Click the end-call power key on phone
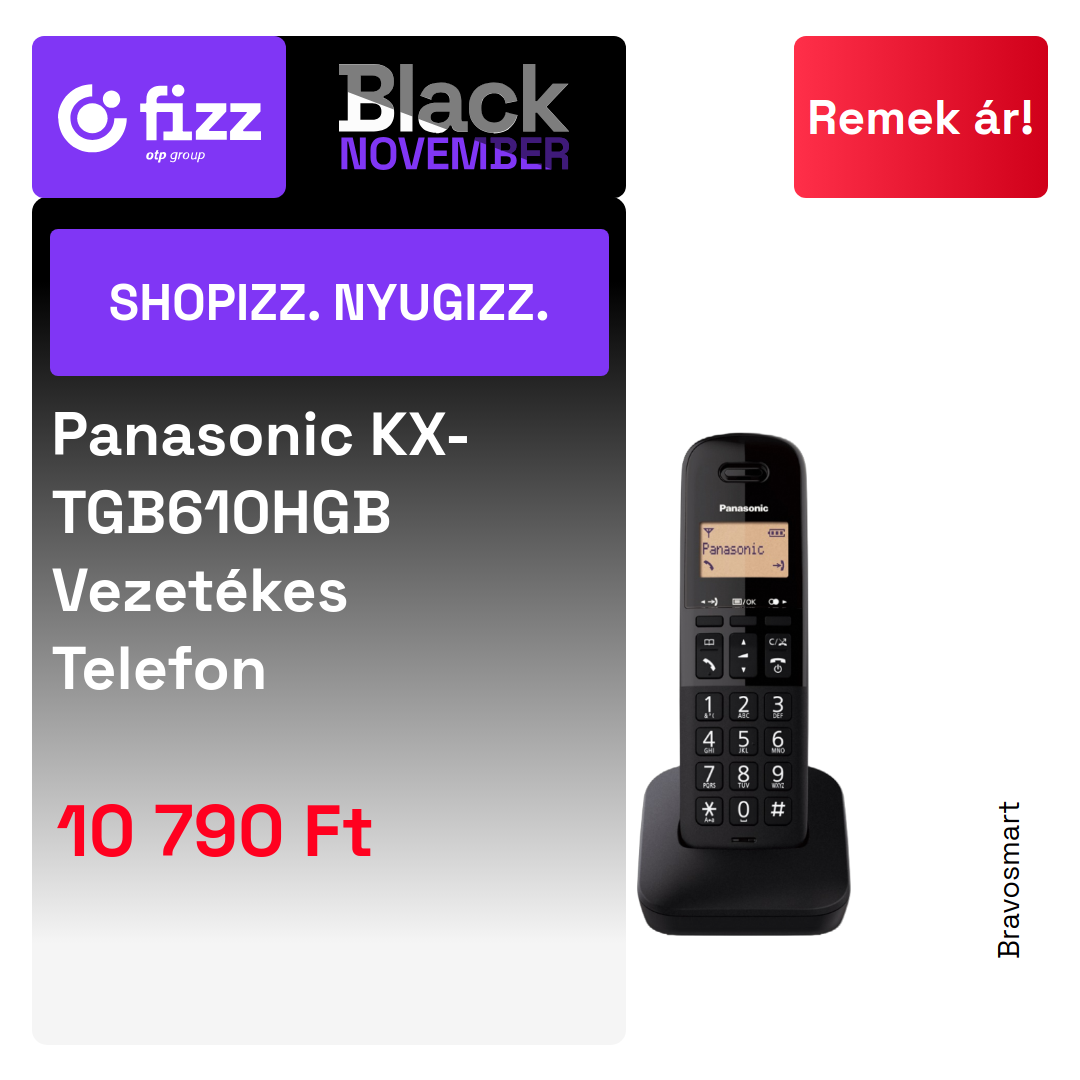This screenshot has width=1080, height=1080. [x=778, y=665]
